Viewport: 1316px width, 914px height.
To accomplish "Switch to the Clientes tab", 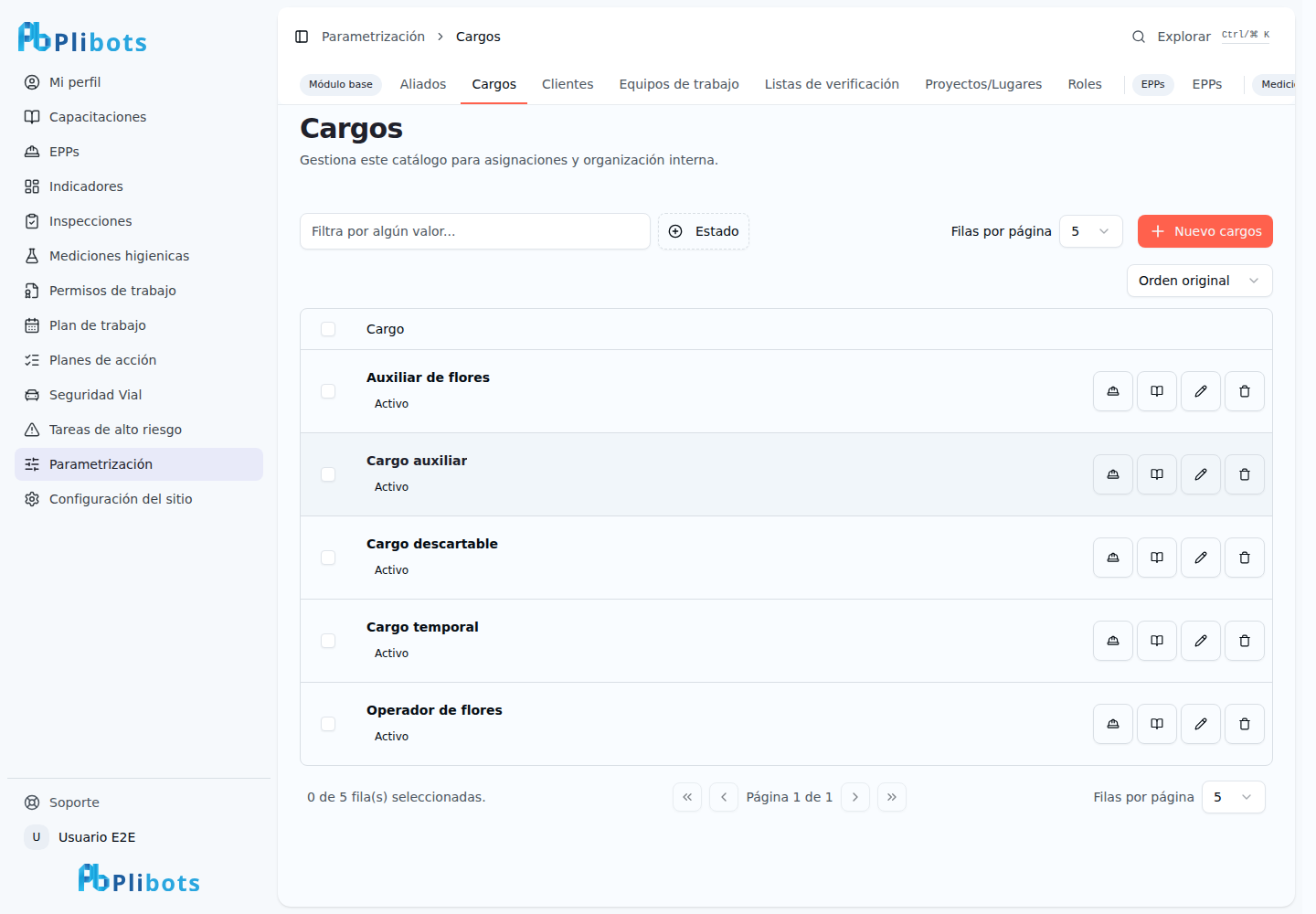I will pos(568,84).
